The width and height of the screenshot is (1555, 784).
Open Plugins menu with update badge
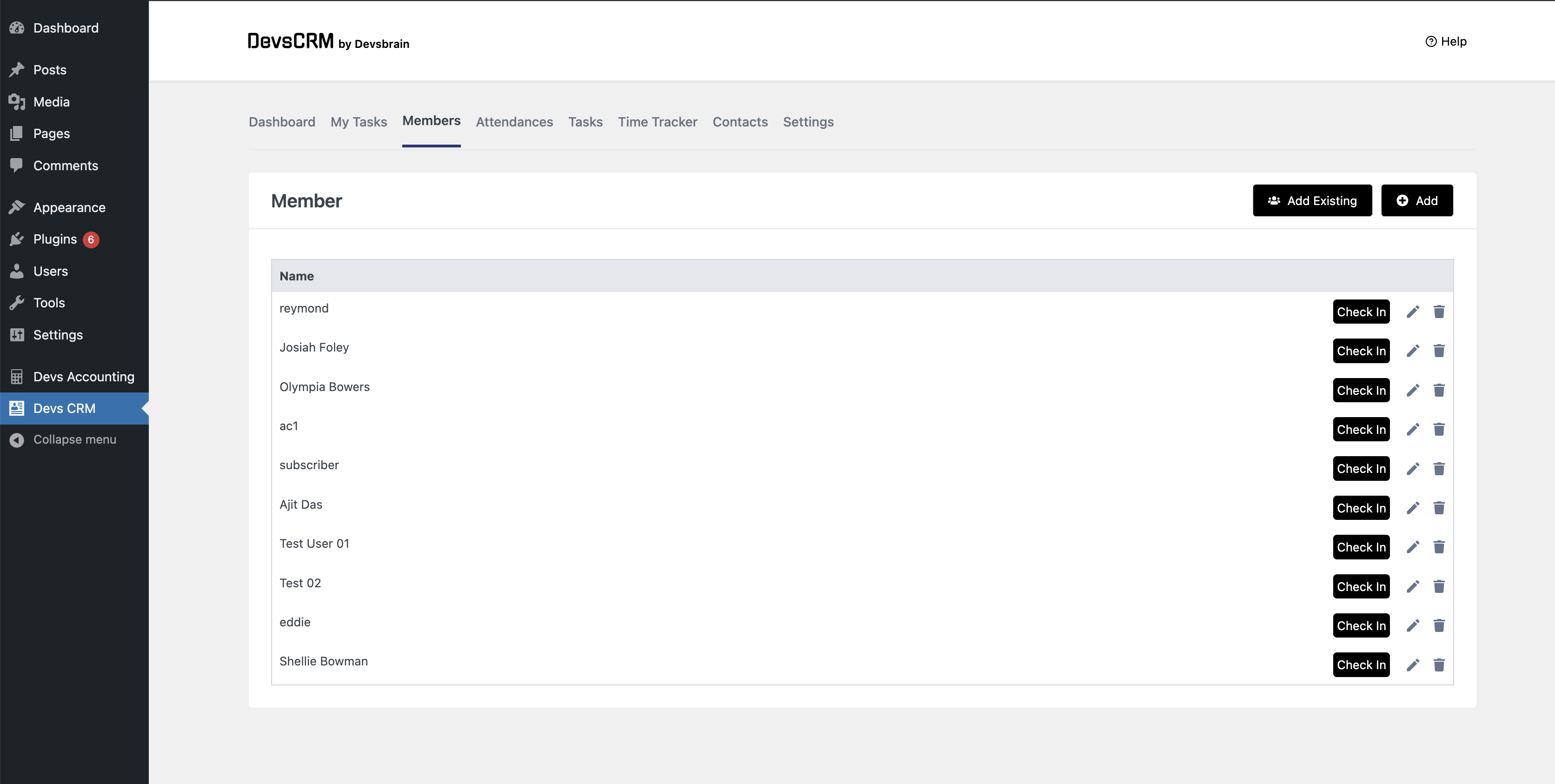point(55,239)
